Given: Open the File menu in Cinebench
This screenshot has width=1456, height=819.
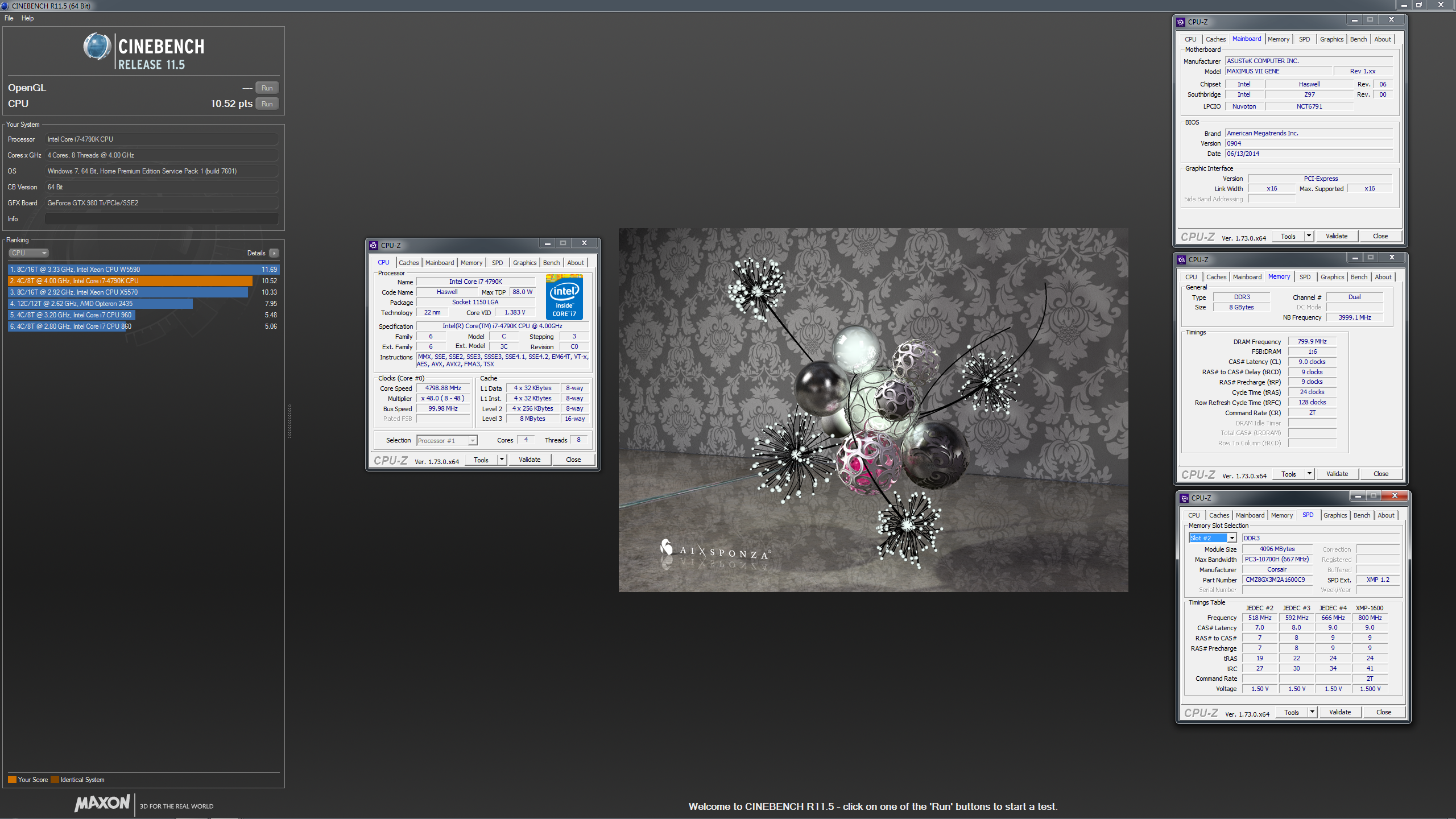Looking at the screenshot, I should tap(9, 18).
